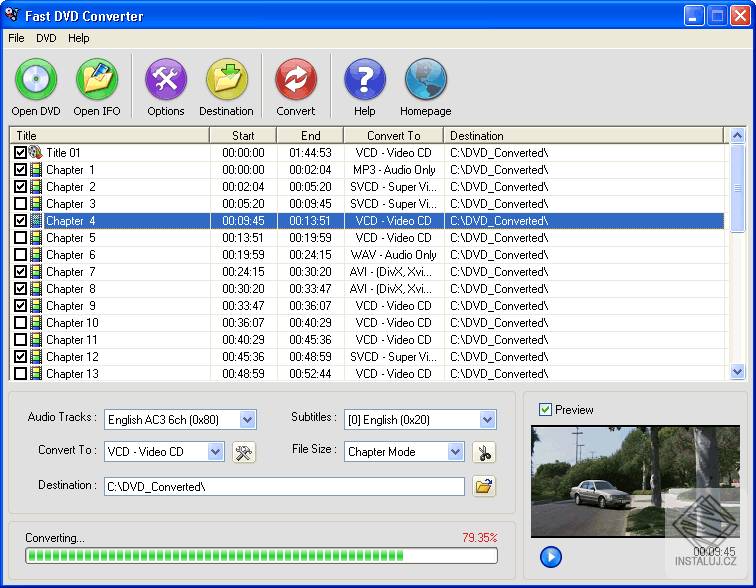Click the filmstrip icon of Chapter 2

36,187
